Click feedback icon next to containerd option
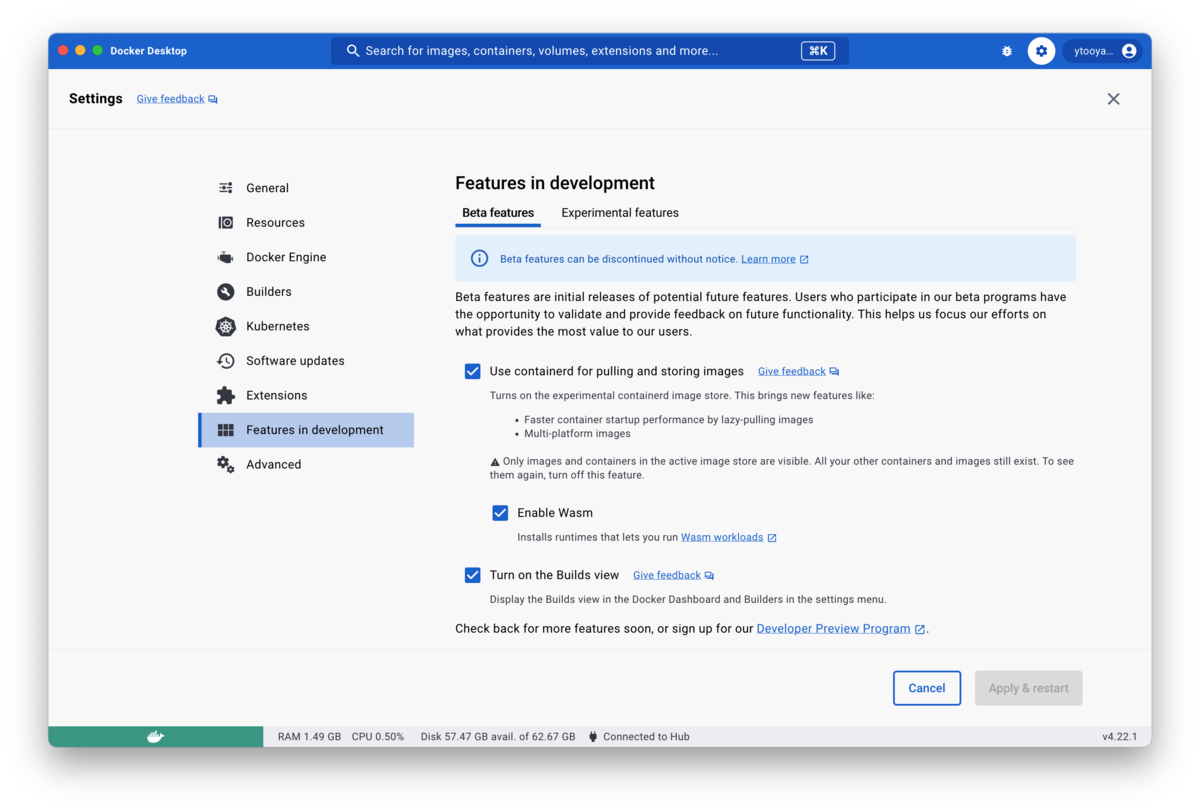The image size is (1200, 811). coord(834,372)
